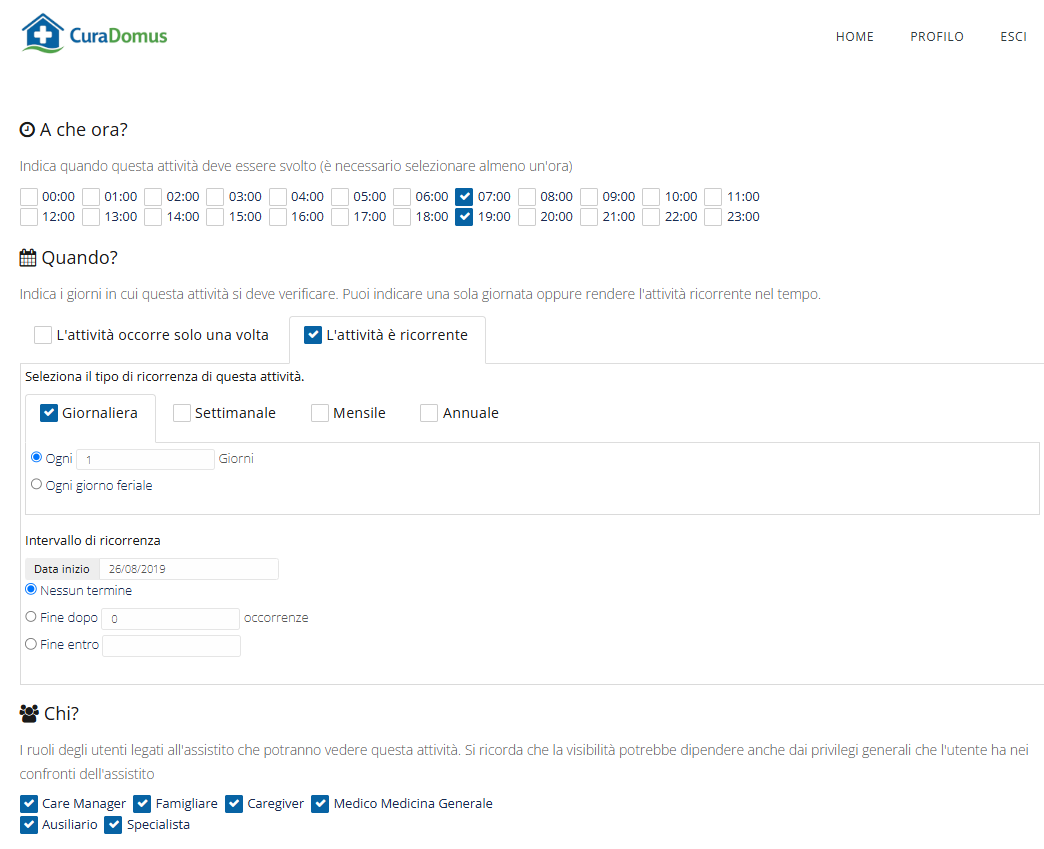Uncheck the 19:00 hour checkbox

[464, 217]
